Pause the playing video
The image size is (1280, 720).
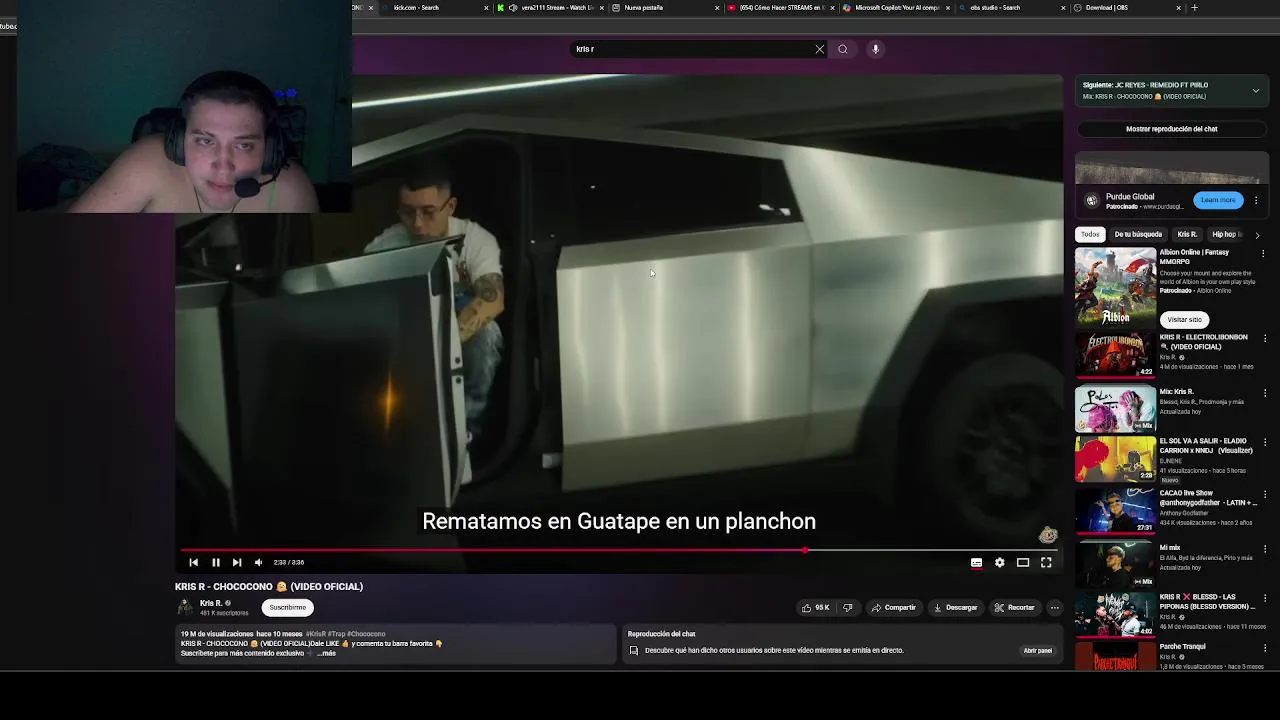click(215, 562)
